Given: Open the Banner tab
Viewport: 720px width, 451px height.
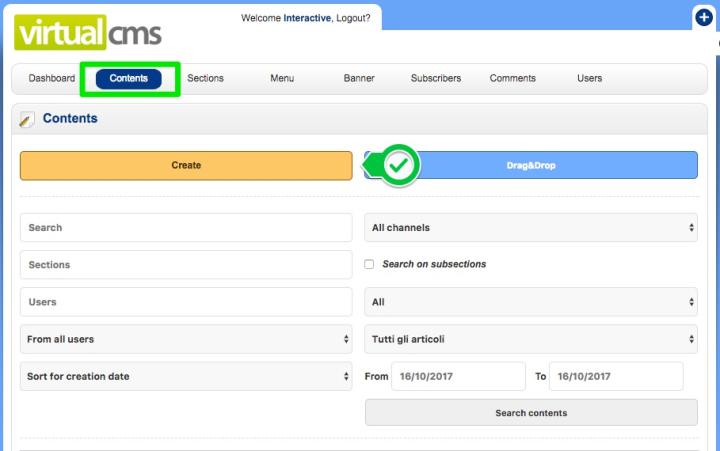Looking at the screenshot, I should point(359,78).
